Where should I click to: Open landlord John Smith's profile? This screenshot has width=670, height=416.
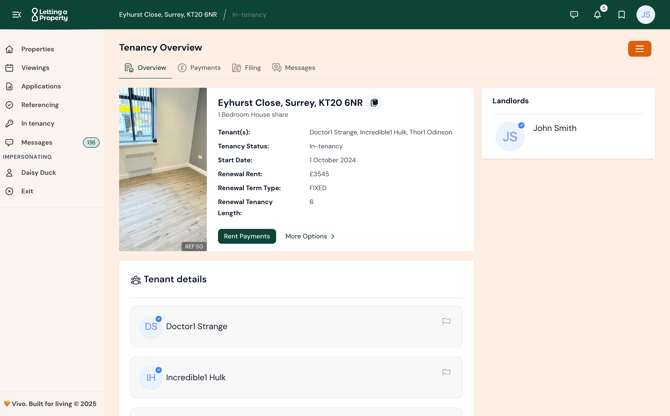[554, 128]
